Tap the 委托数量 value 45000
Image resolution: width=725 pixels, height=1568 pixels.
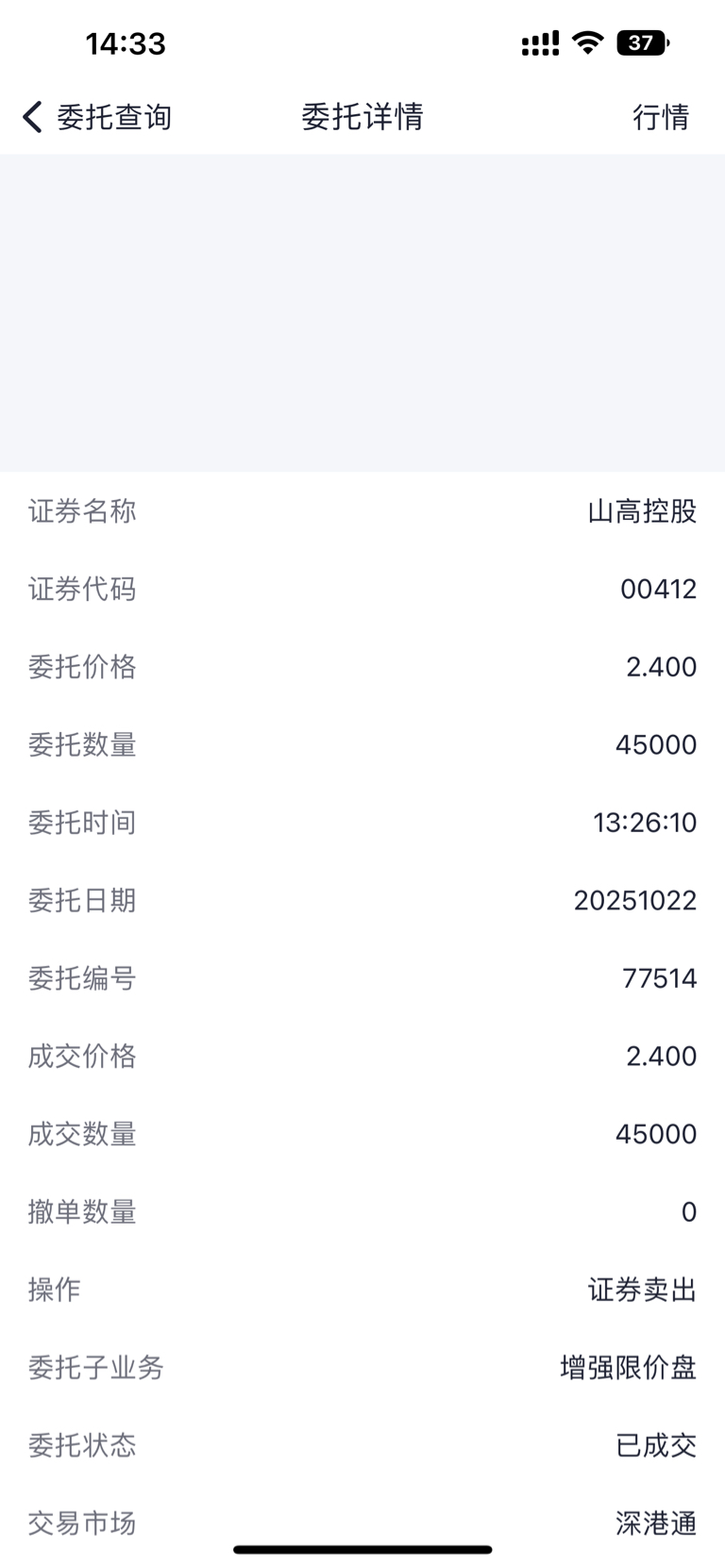click(656, 745)
